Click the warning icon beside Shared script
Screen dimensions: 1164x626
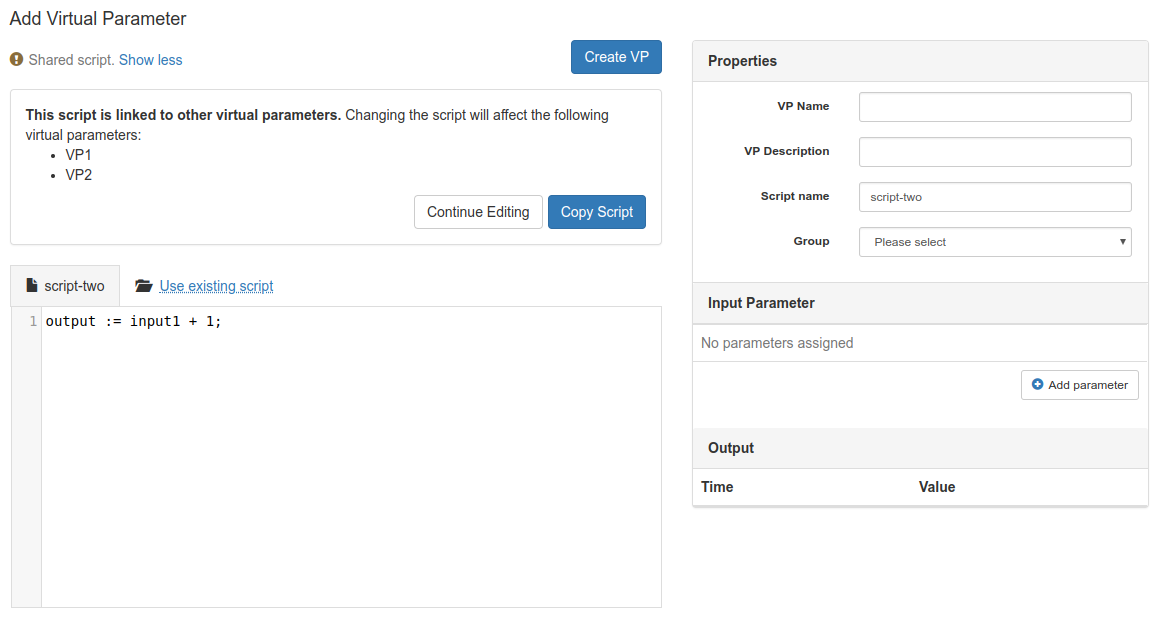(x=16, y=60)
